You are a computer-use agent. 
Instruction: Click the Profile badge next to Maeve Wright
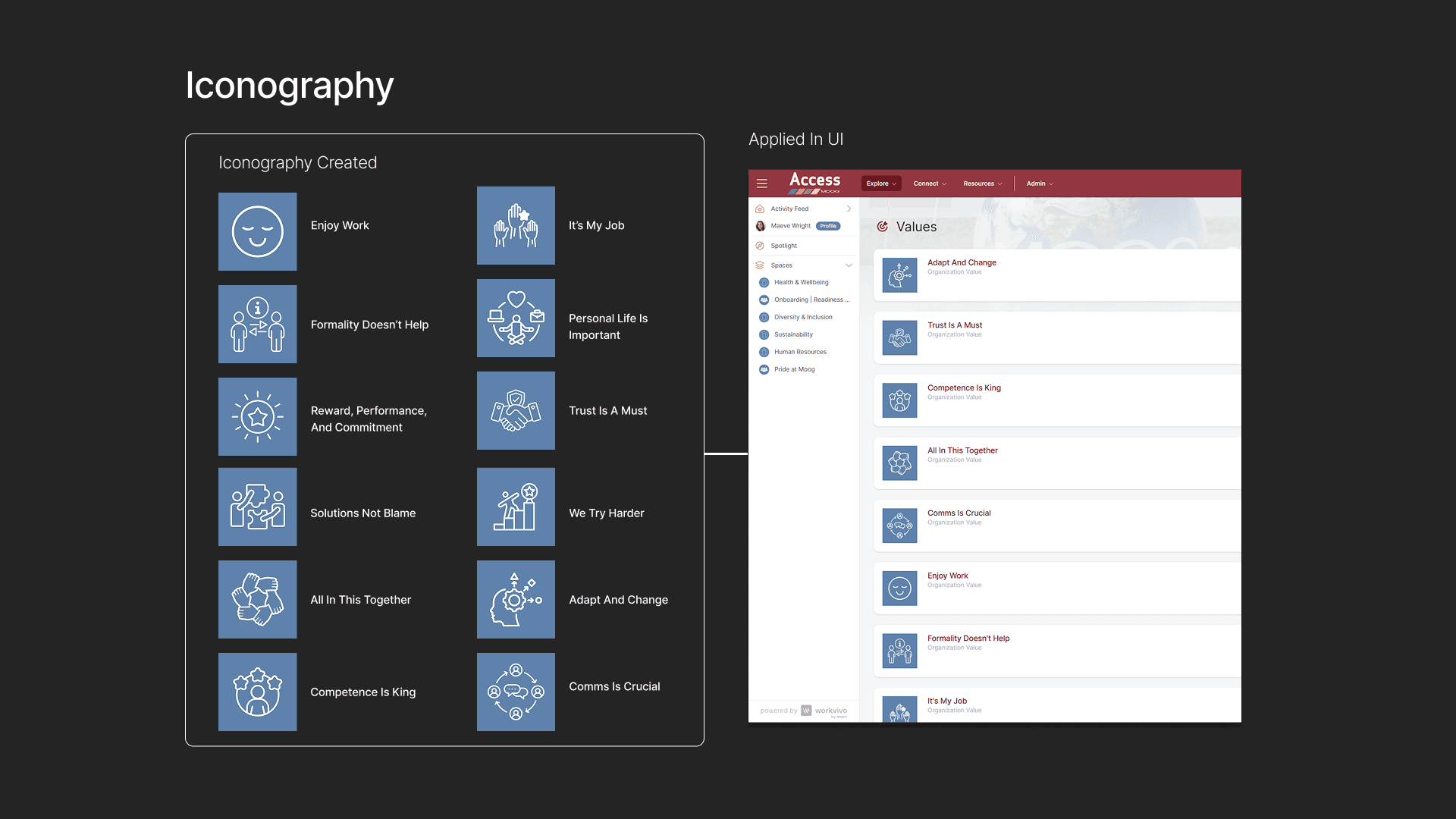point(828,226)
